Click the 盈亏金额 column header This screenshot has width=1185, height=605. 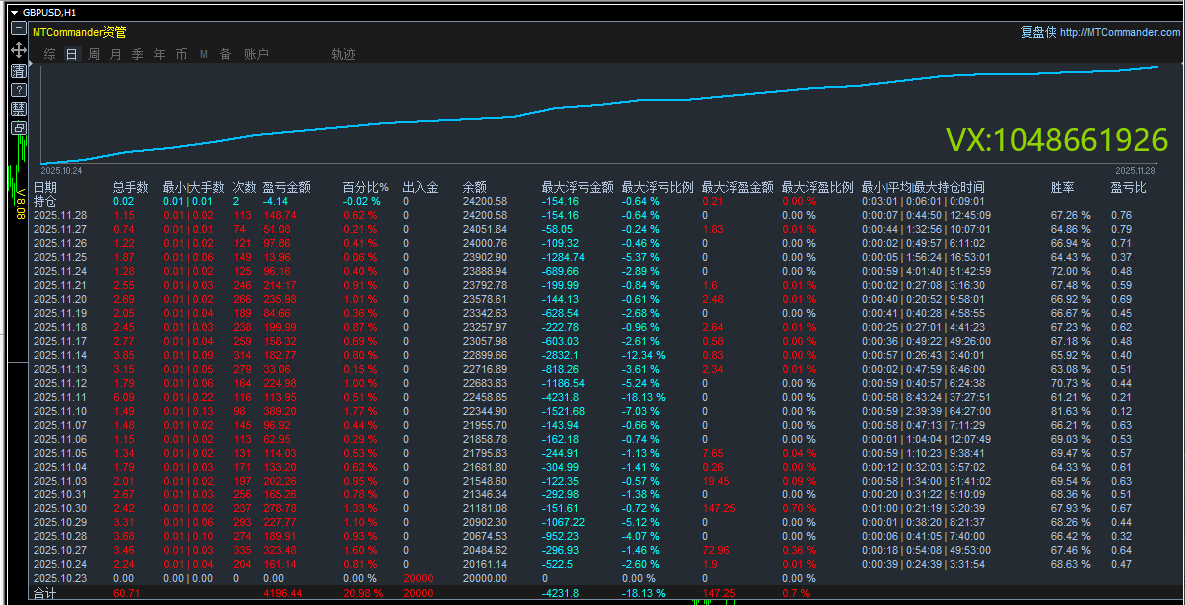286,187
